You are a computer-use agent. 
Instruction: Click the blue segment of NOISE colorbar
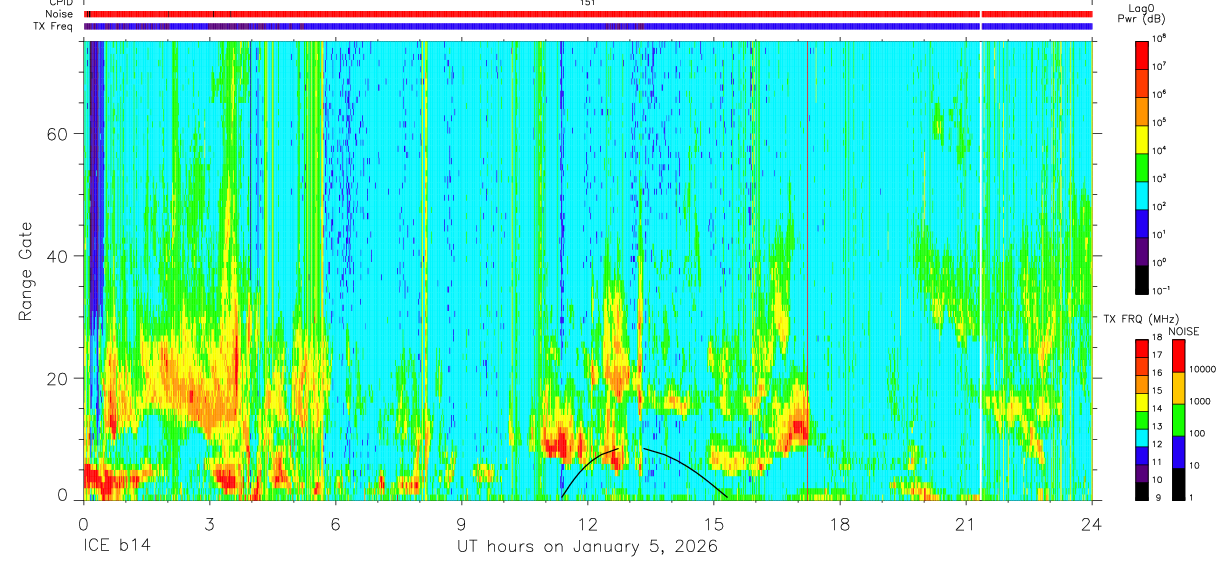[1179, 452]
